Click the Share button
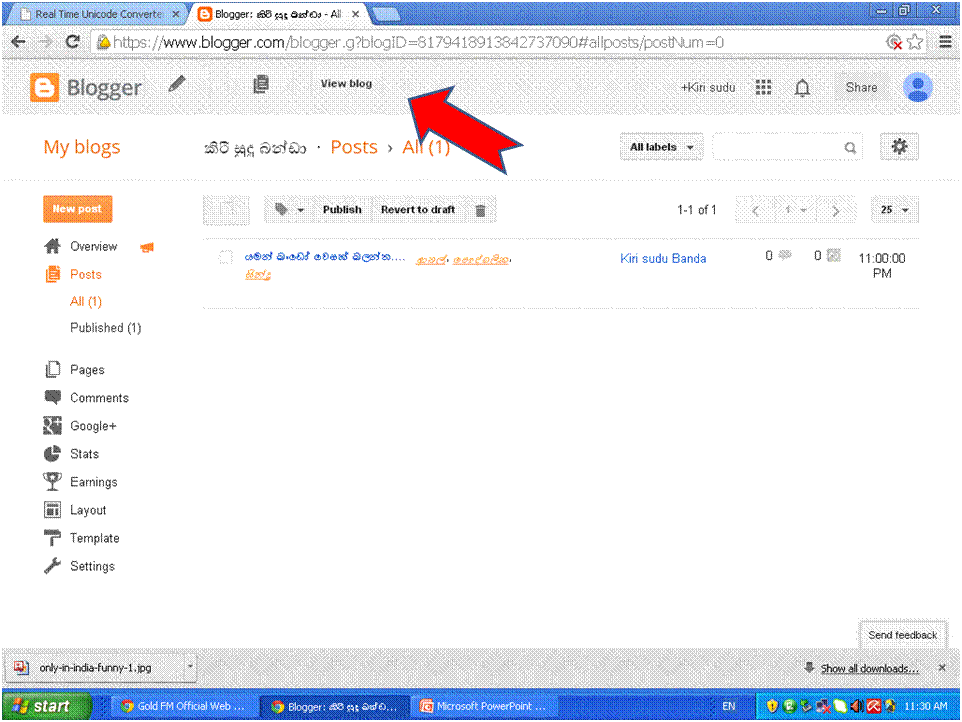This screenshot has width=962, height=722. tap(861, 88)
